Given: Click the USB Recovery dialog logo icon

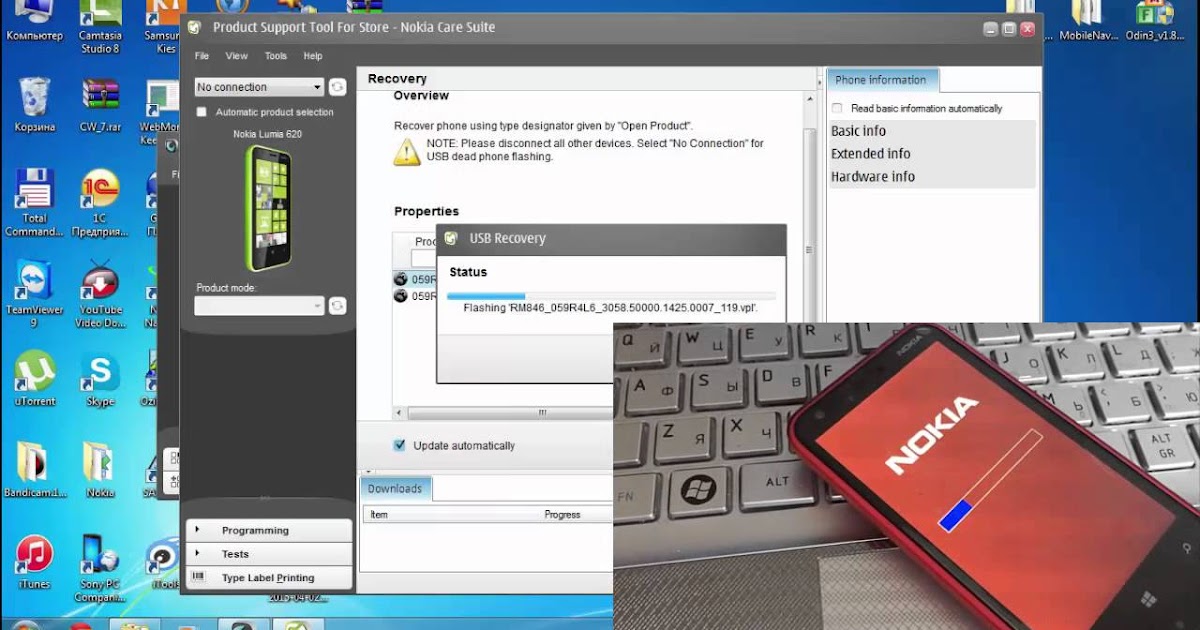Looking at the screenshot, I should [x=451, y=238].
